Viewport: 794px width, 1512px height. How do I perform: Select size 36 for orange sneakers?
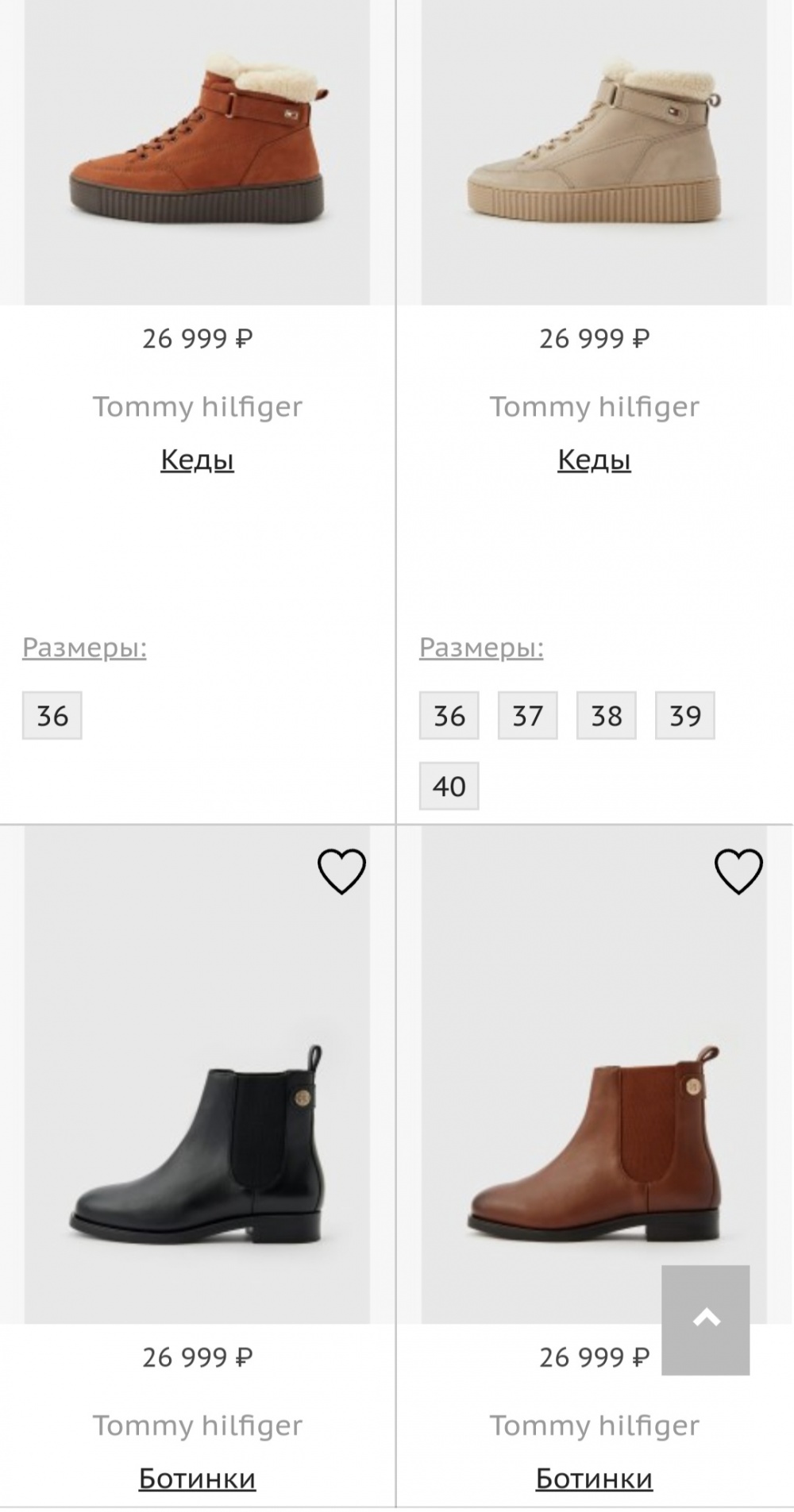point(51,715)
